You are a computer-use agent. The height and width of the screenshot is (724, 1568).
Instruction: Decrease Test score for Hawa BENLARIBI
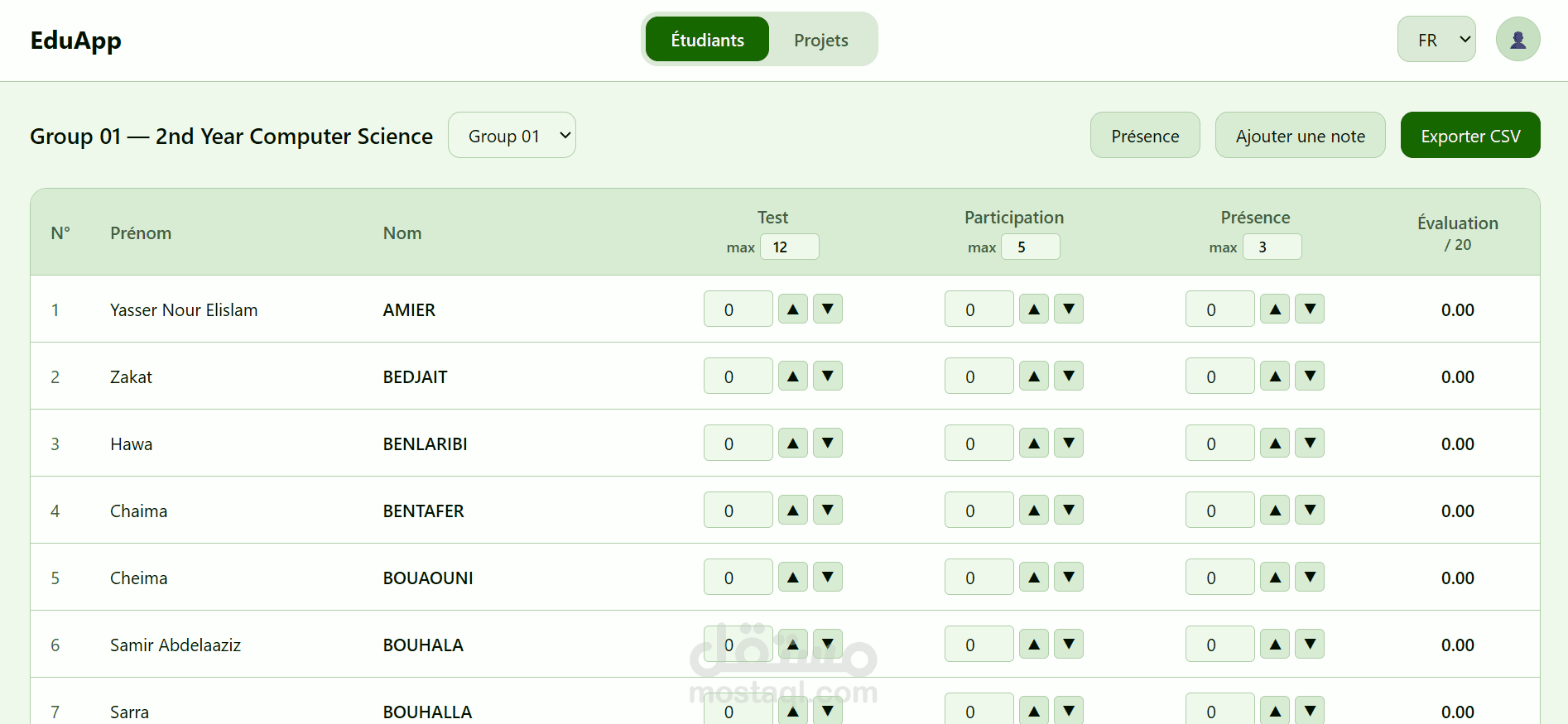tap(827, 444)
